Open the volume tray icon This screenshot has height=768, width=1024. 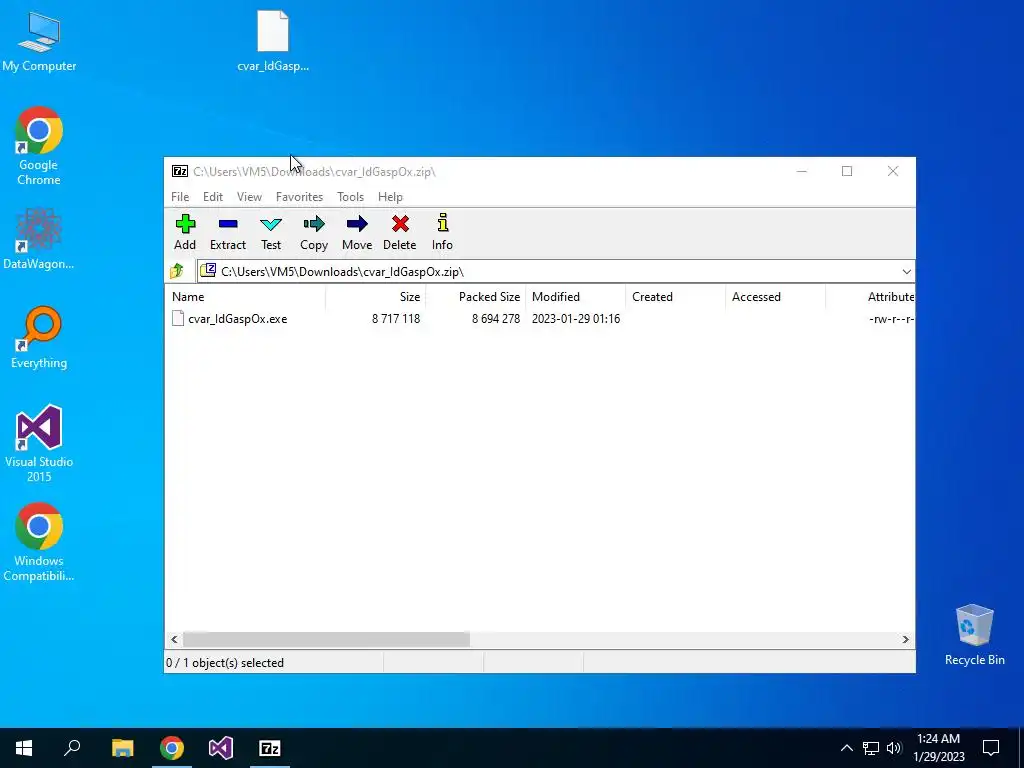[894, 748]
